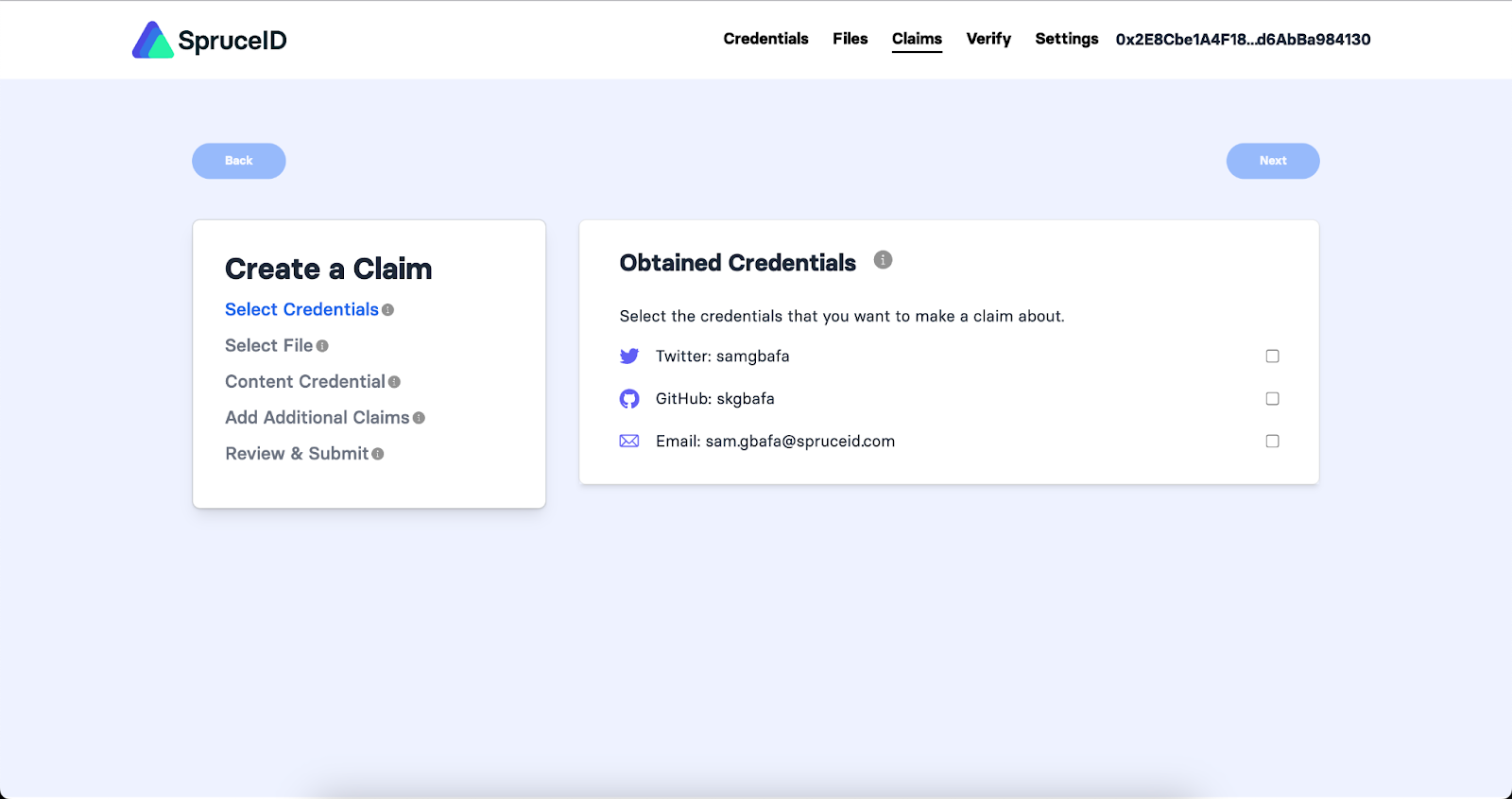Click info icon next to Select Credentials
The height and width of the screenshot is (799, 1512).
pos(387,310)
